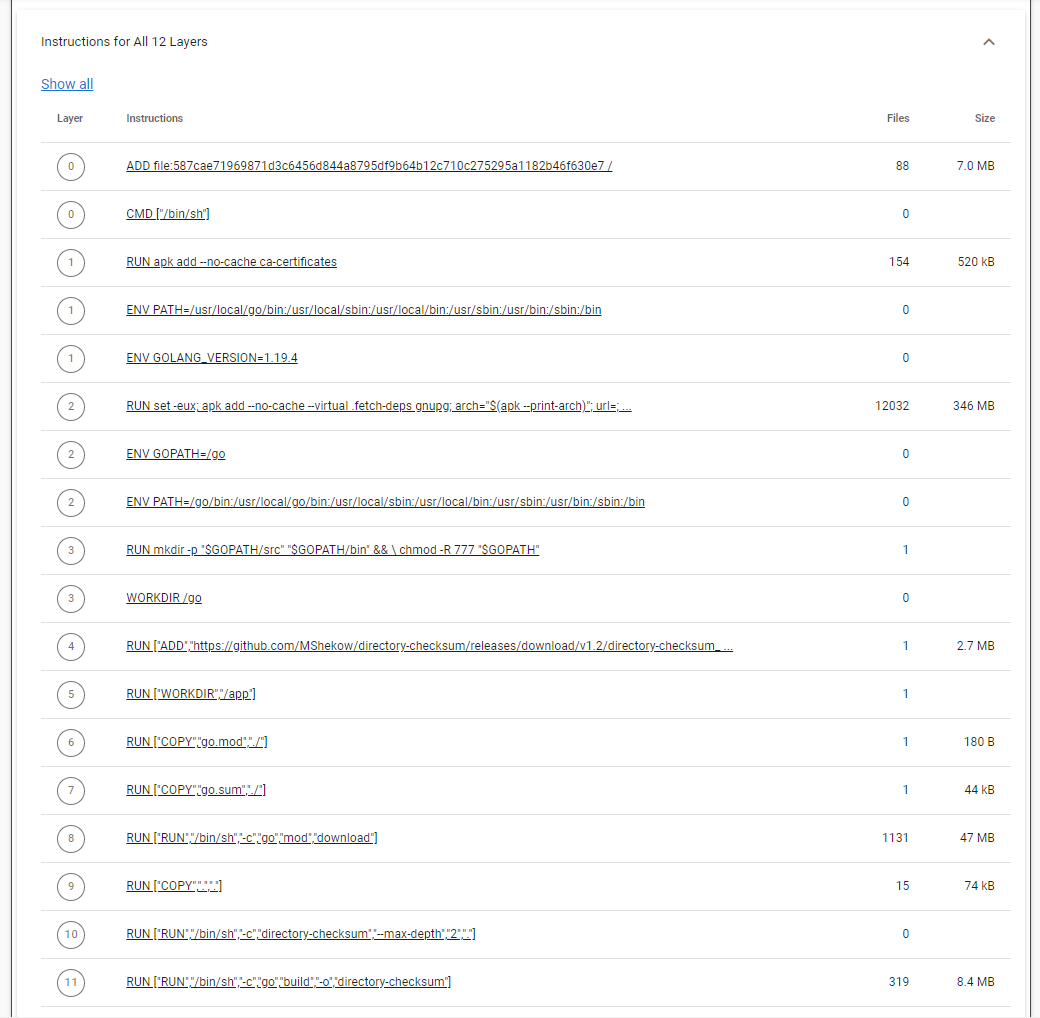Click layer 2 circle in RUN set -eux row
This screenshot has height=1018, width=1040.
(71, 407)
